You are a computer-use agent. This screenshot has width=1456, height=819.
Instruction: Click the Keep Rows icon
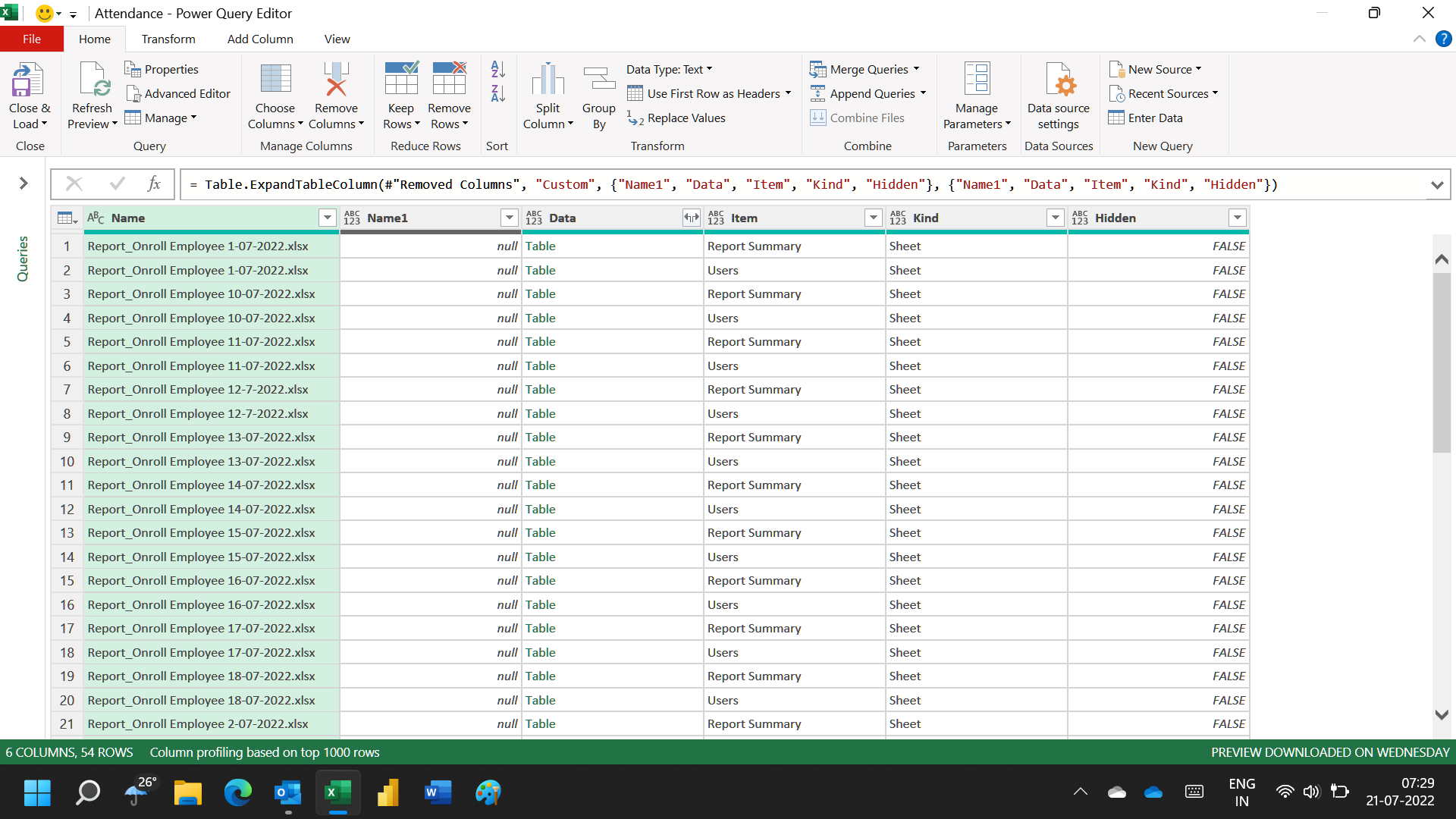click(401, 78)
